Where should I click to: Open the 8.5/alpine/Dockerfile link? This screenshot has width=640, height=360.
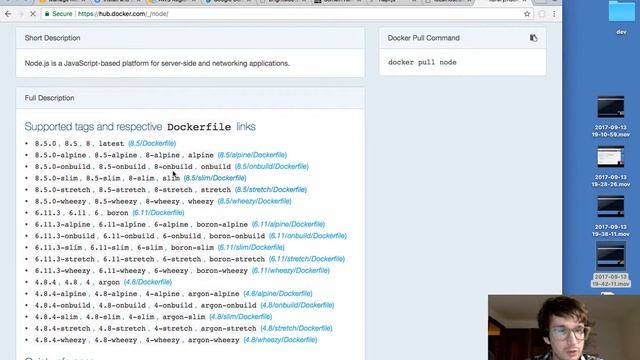[x=252, y=155]
